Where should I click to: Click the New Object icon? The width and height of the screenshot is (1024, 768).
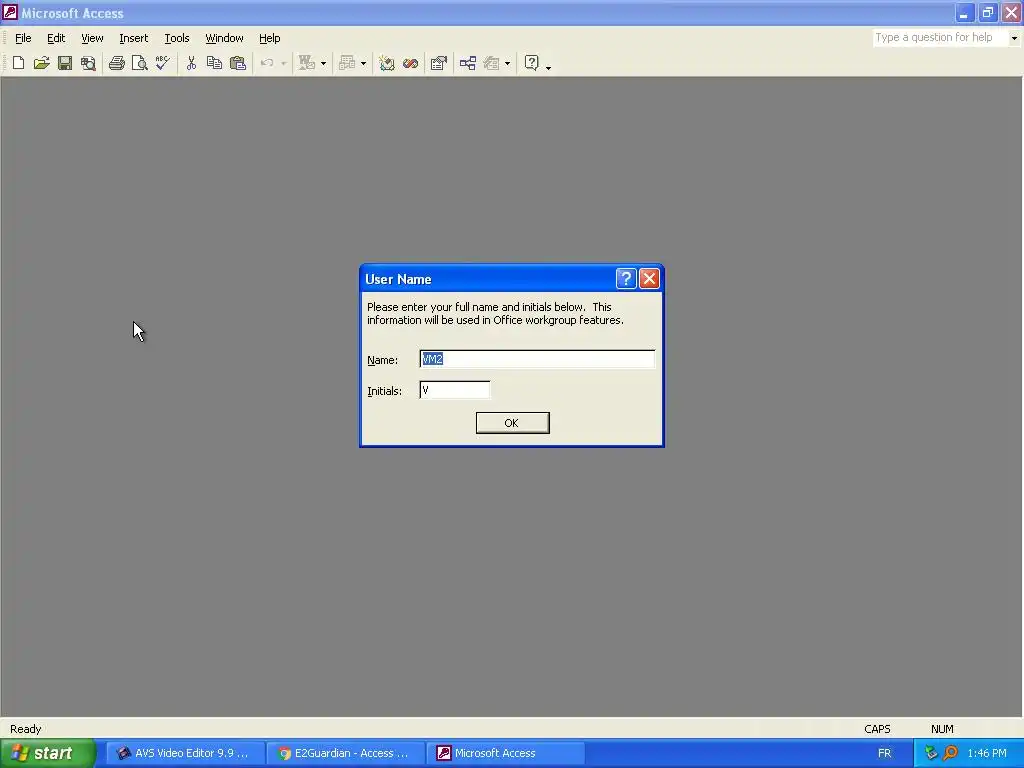point(492,63)
